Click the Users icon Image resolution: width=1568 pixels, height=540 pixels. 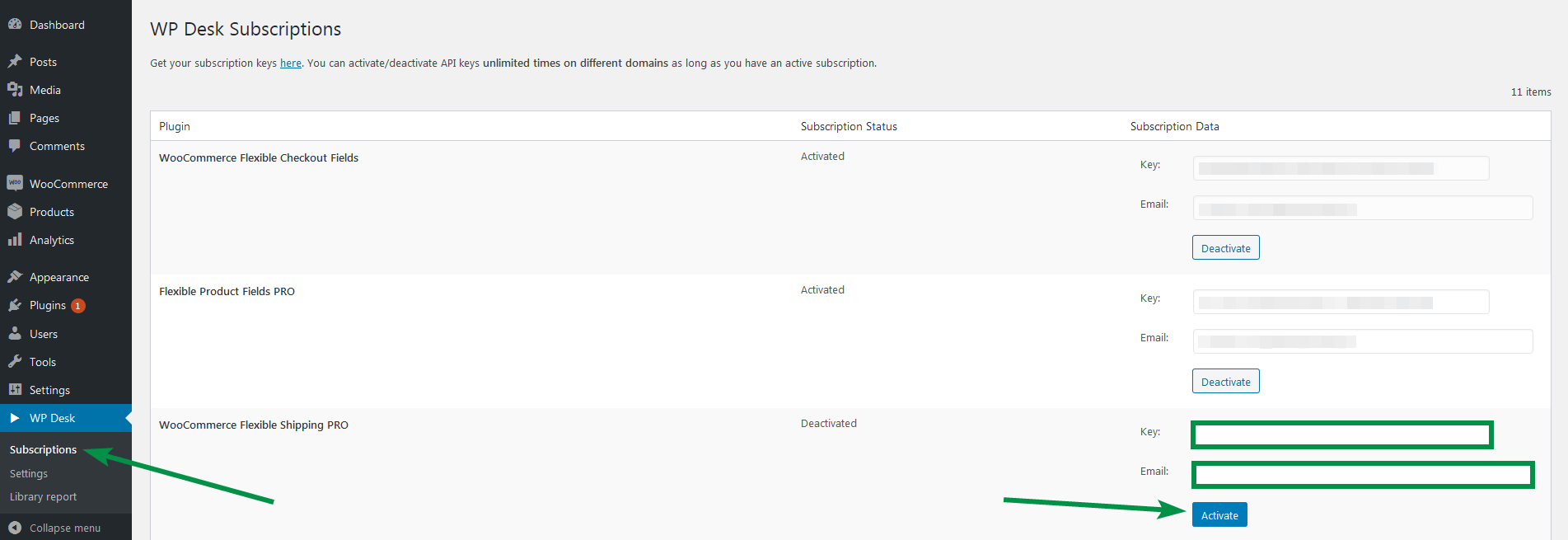click(x=15, y=333)
